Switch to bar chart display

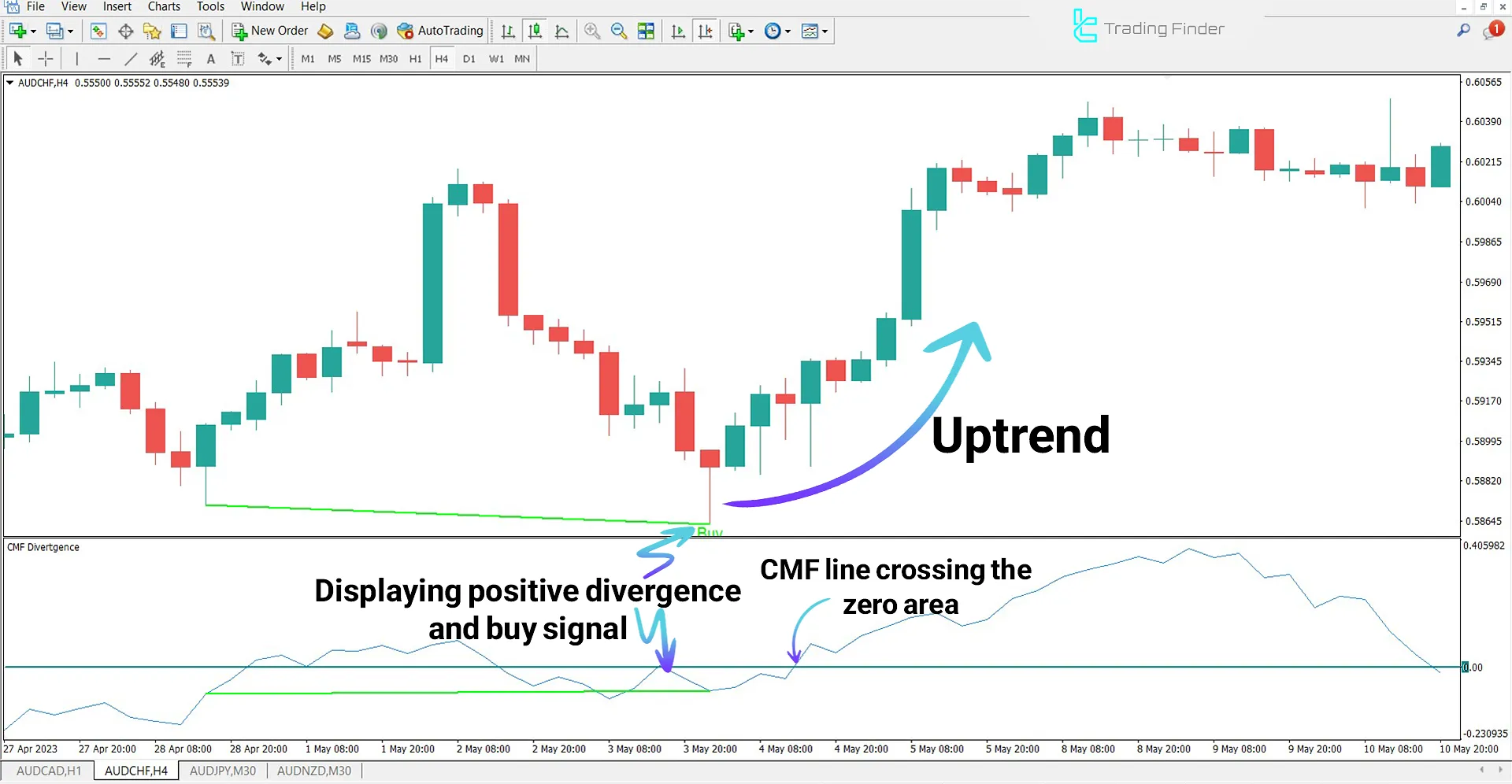(x=508, y=31)
